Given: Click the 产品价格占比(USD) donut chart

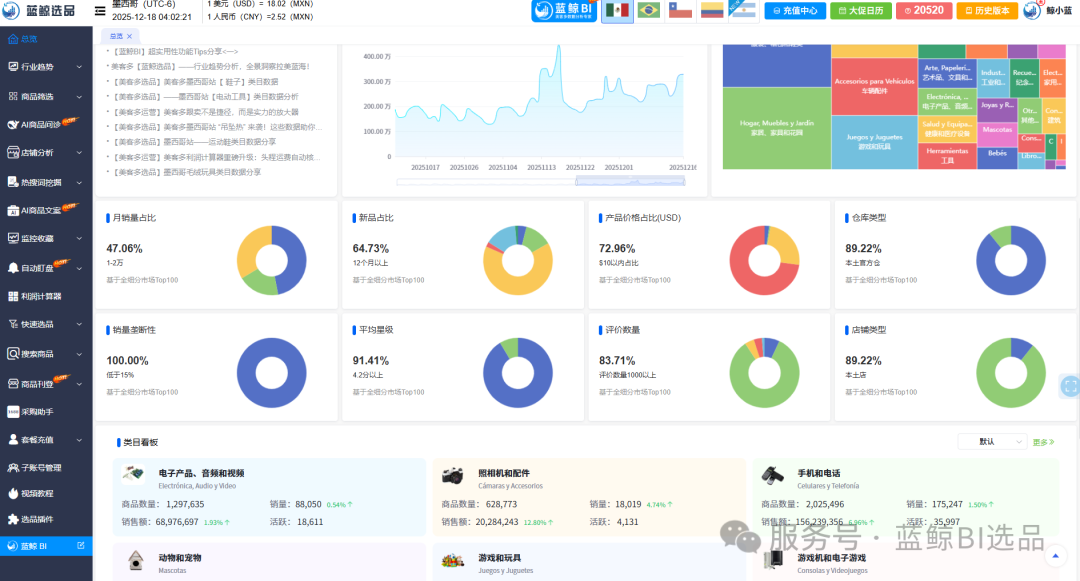Looking at the screenshot, I should pyautogui.click(x=765, y=260).
